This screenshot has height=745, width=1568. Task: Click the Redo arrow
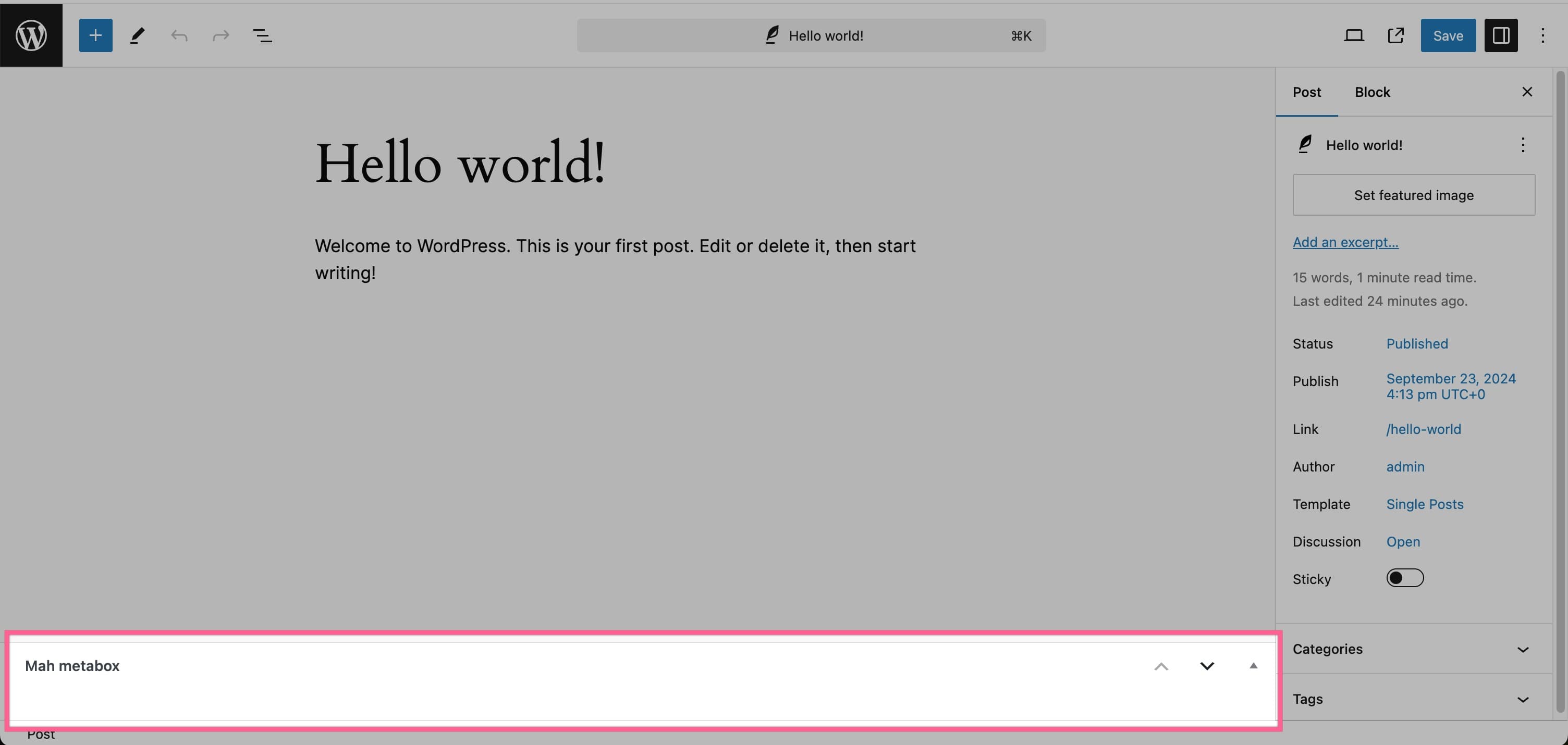coord(220,35)
